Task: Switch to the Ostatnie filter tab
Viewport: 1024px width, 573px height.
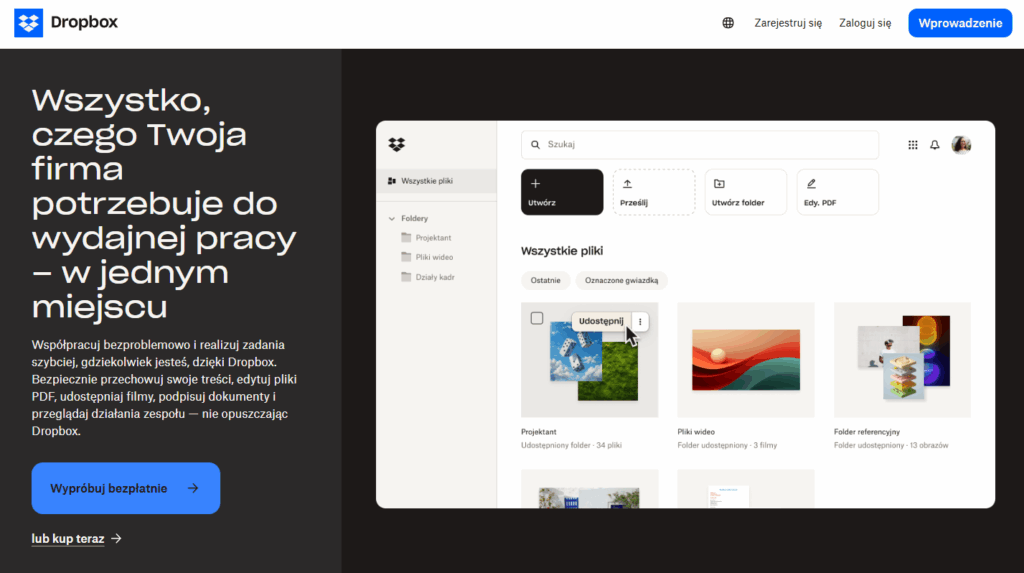Action: (545, 281)
